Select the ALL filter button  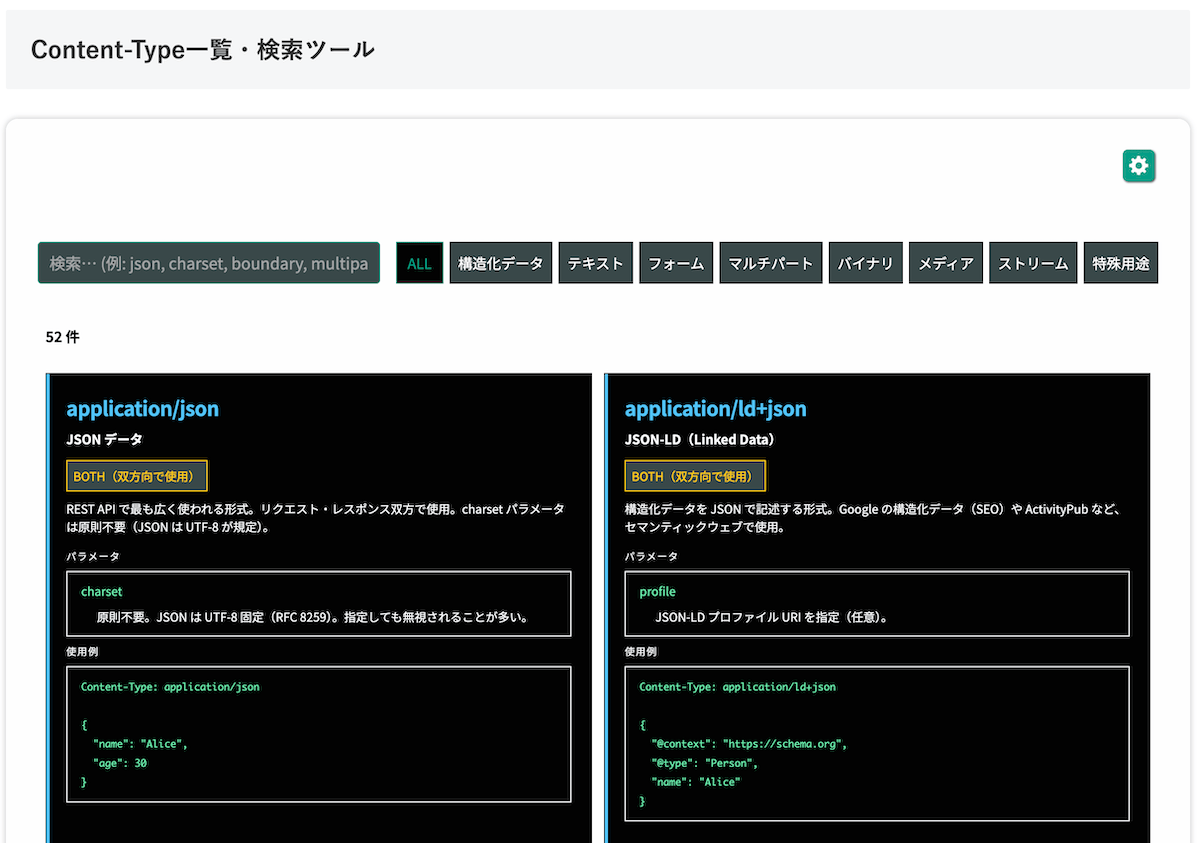pos(419,262)
